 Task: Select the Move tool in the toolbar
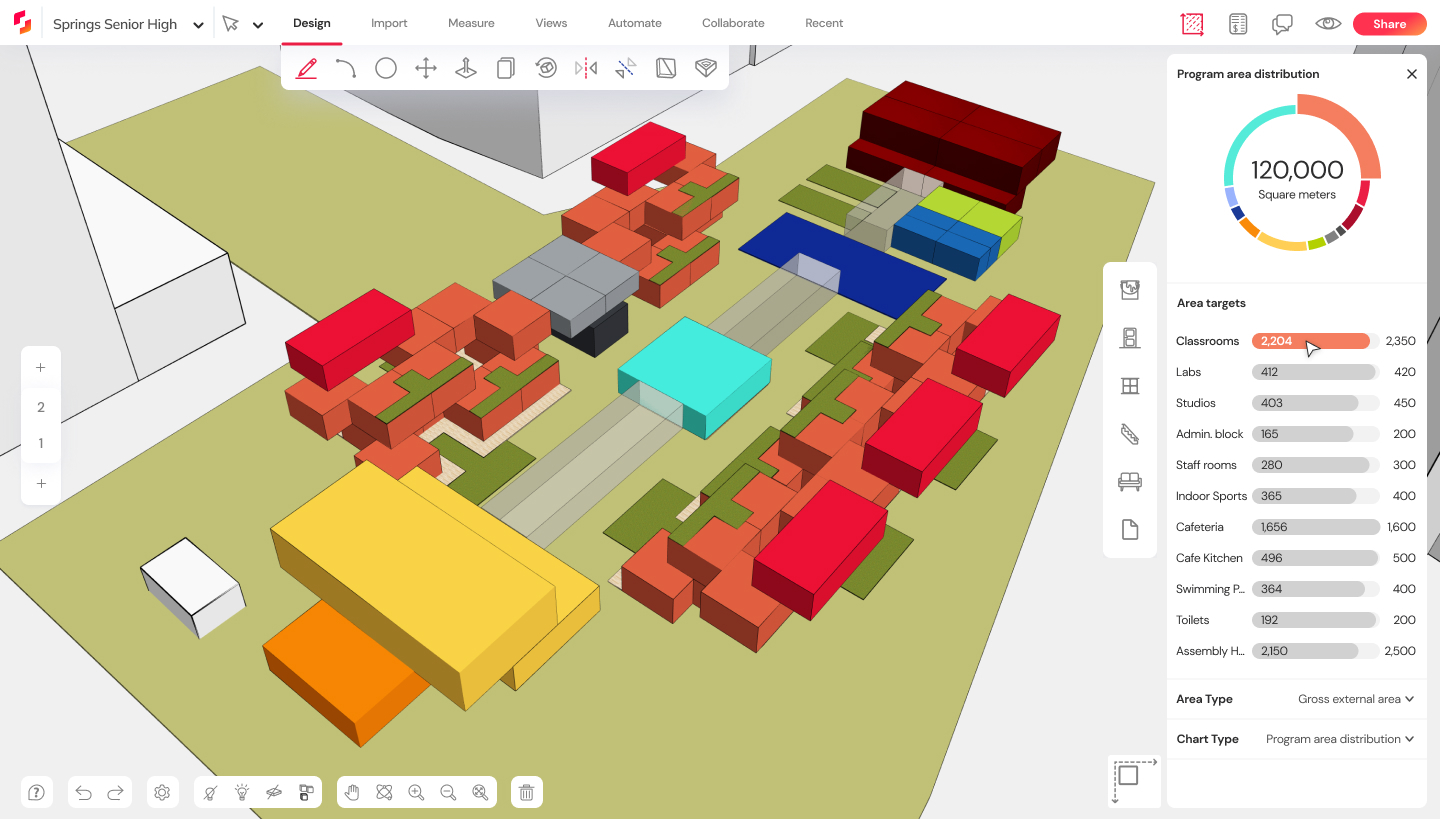pos(425,67)
